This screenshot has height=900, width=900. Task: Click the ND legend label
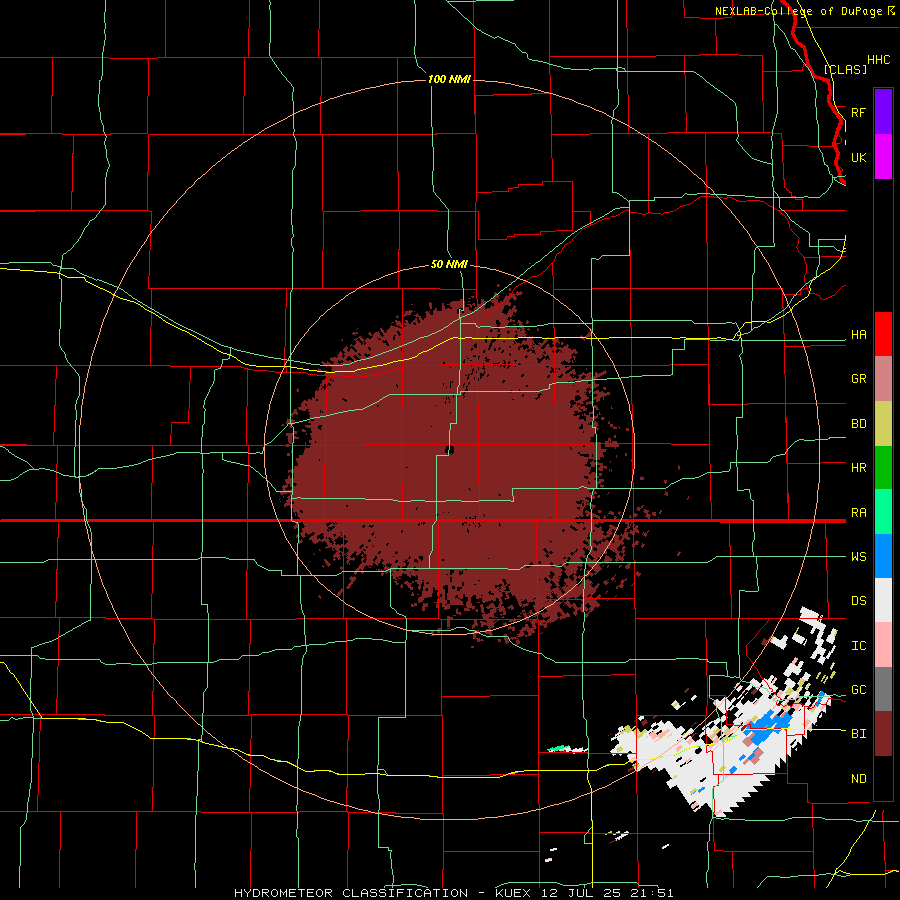[858, 779]
